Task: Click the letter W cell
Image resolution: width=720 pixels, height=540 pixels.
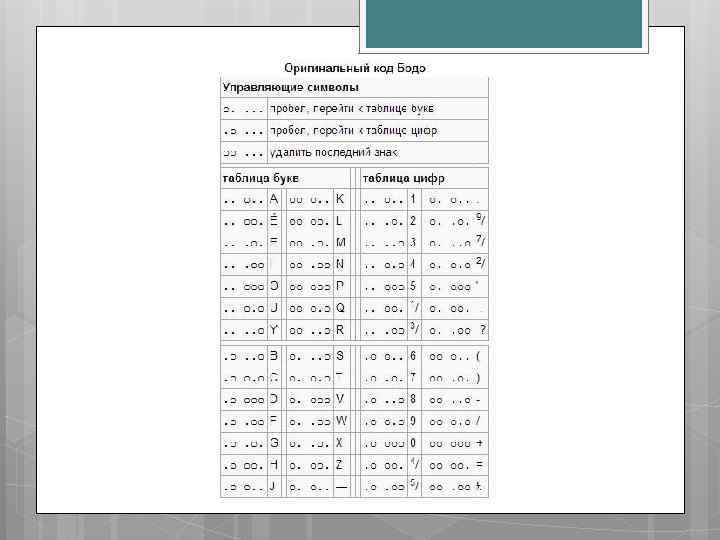Action: tap(341, 421)
